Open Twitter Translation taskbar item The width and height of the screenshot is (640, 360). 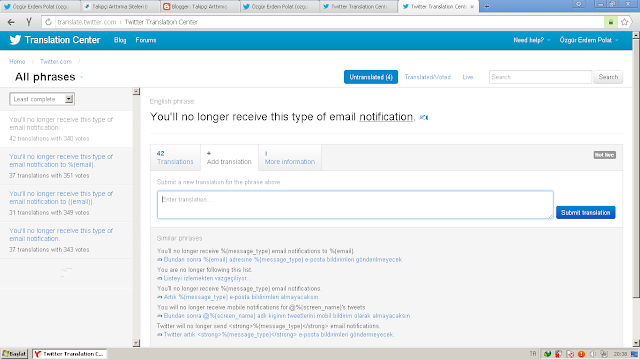tap(69, 354)
